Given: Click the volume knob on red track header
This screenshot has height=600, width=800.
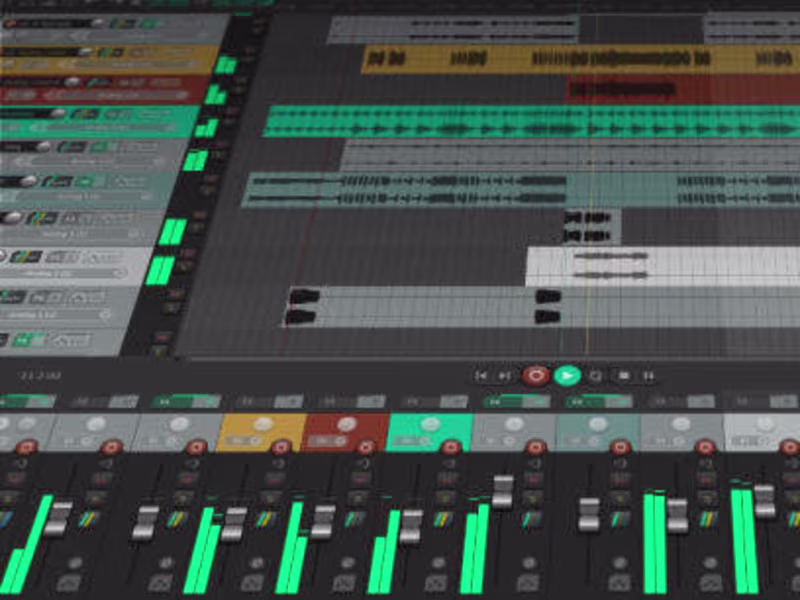Looking at the screenshot, I should [72, 82].
